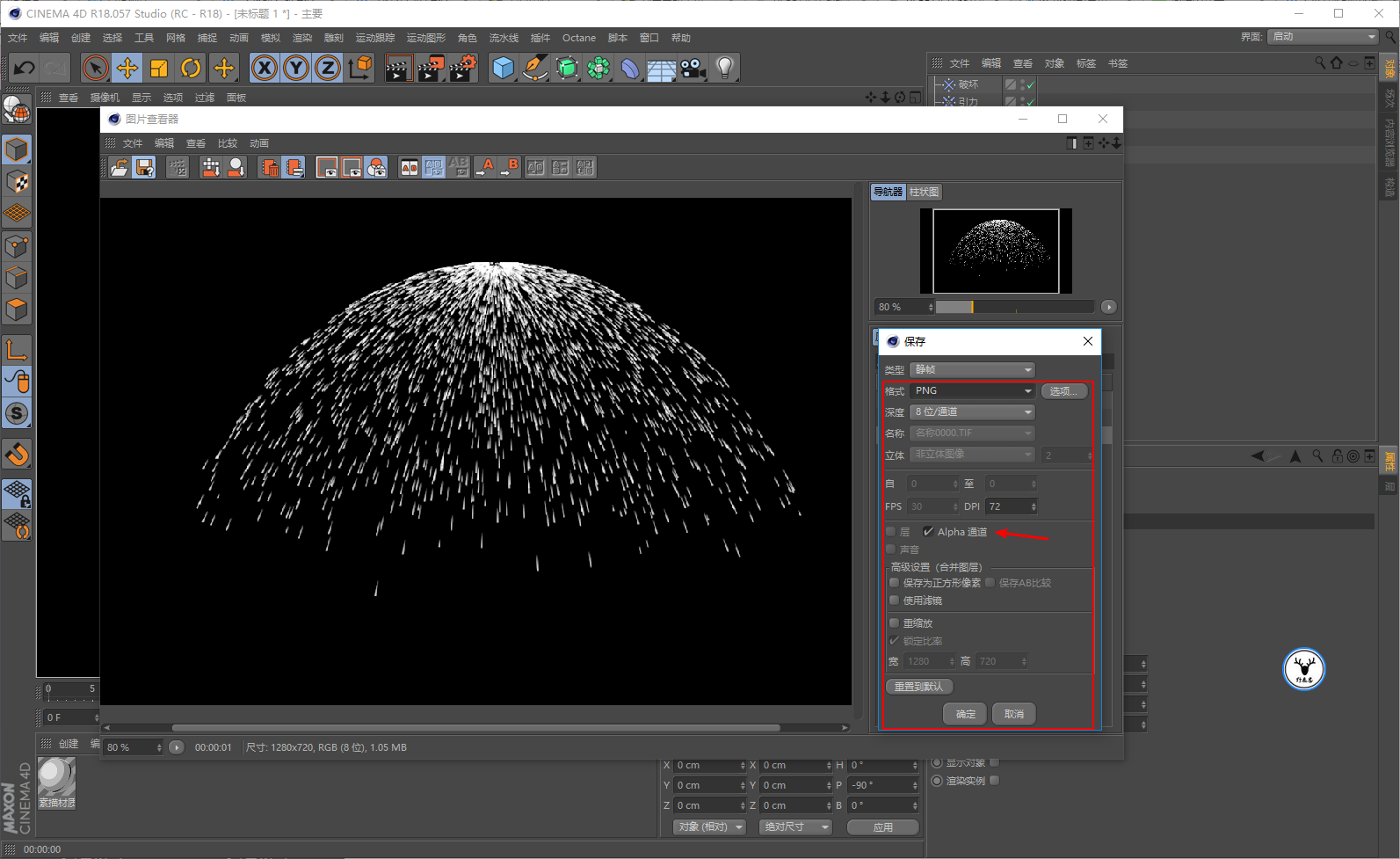Open the Octane menu
This screenshot has height=859, width=1400.
click(x=579, y=38)
